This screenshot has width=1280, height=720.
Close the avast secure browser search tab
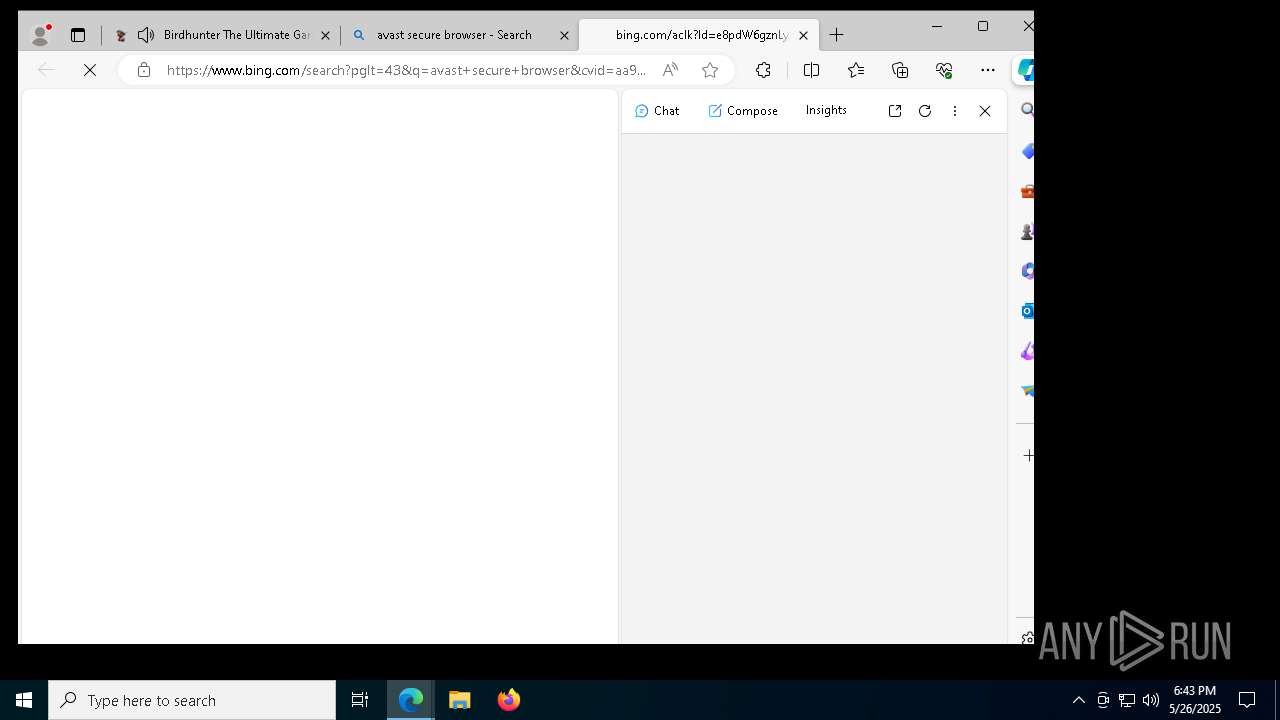(564, 35)
